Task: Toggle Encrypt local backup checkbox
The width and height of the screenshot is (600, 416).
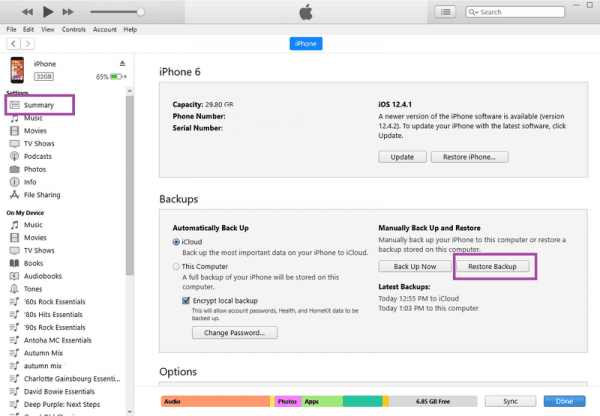Action: point(186,300)
